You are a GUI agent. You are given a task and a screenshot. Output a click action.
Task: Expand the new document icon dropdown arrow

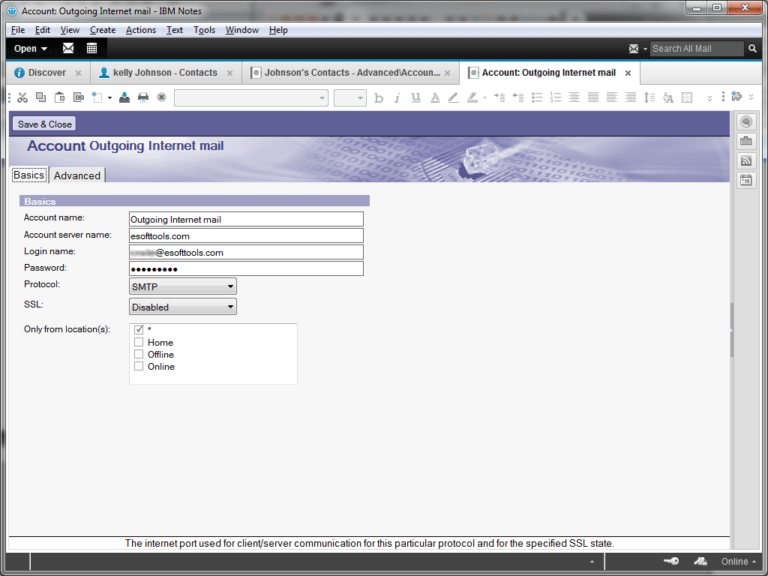(x=110, y=98)
